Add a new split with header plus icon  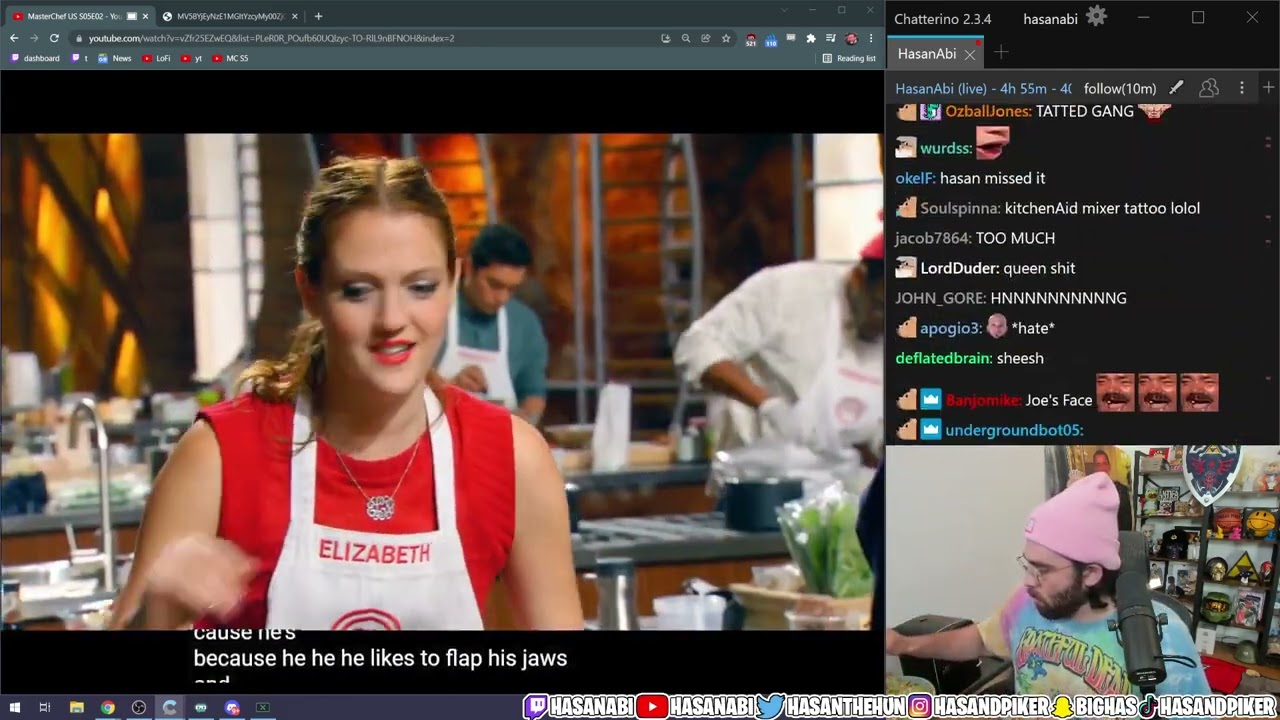click(1268, 88)
